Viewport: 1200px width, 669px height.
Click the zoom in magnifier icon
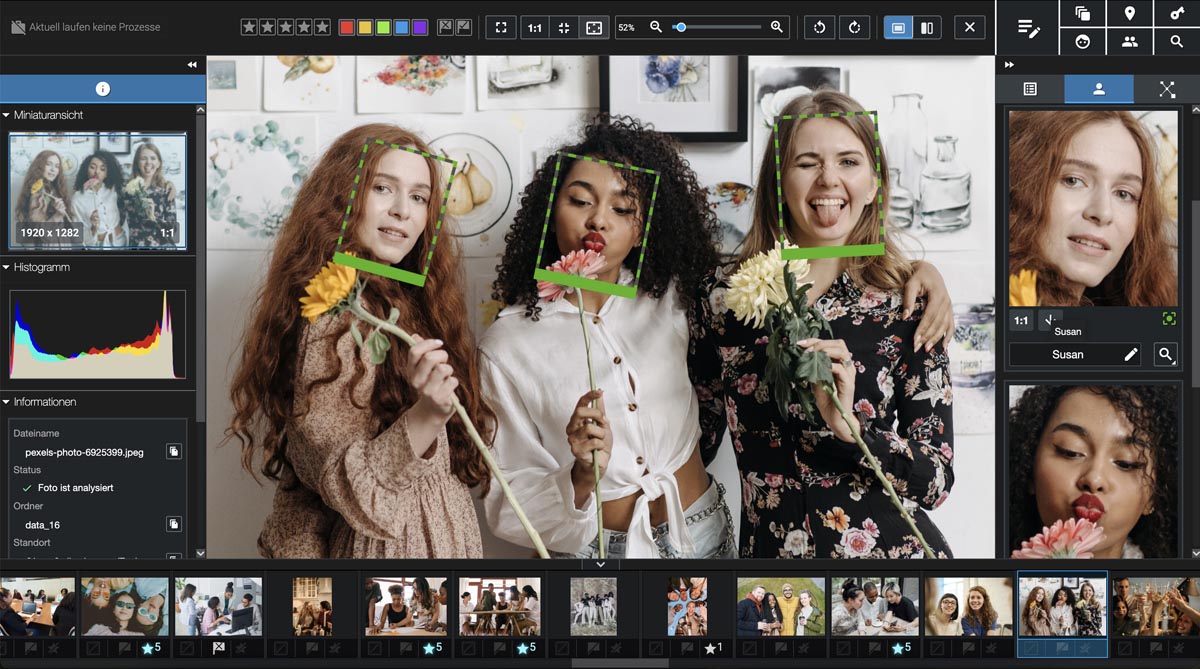(x=776, y=27)
